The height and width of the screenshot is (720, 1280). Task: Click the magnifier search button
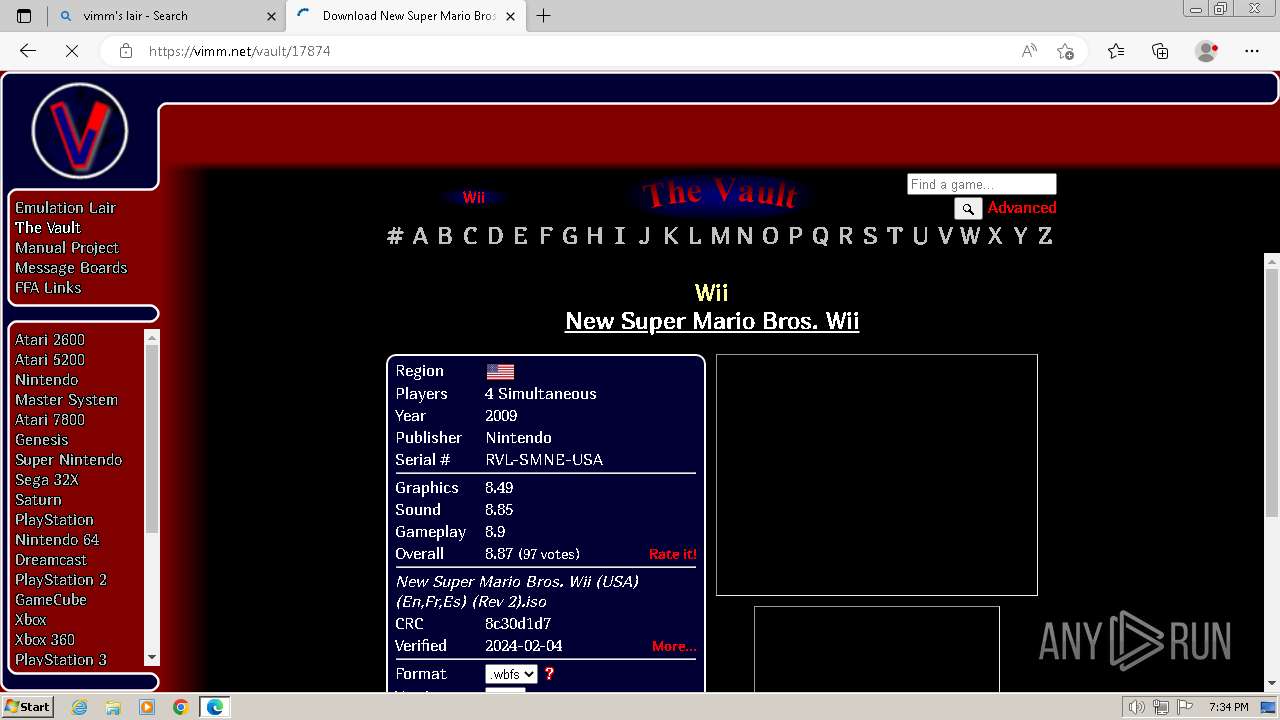click(968, 208)
